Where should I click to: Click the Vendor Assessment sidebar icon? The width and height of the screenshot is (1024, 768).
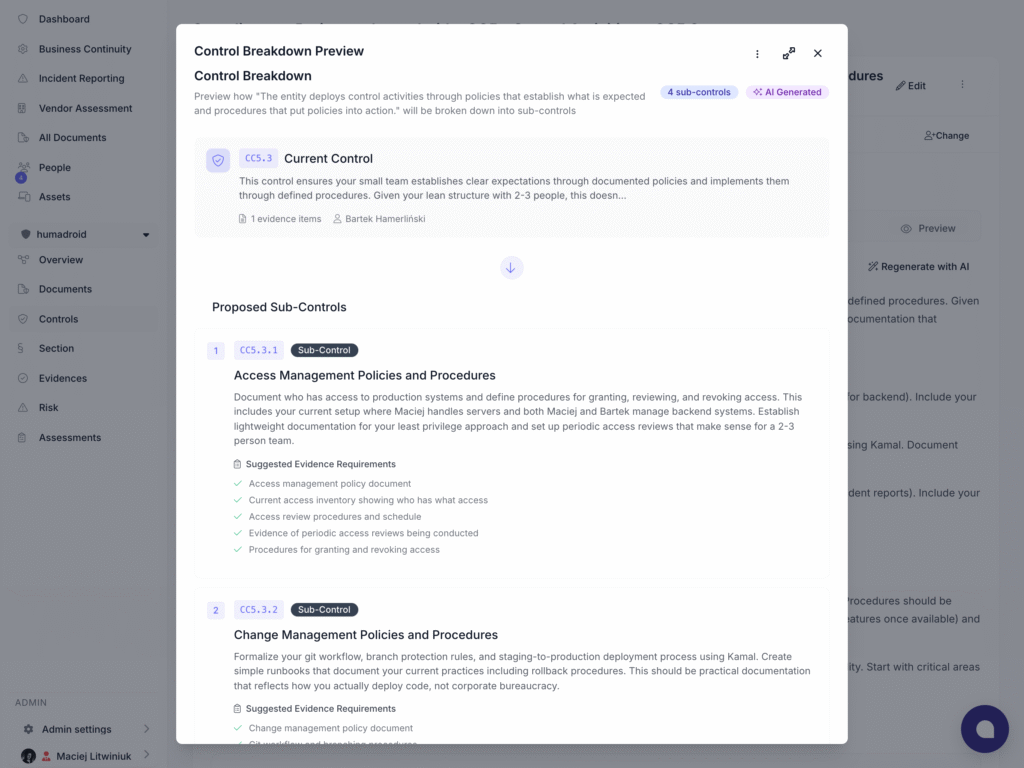coord(23,108)
